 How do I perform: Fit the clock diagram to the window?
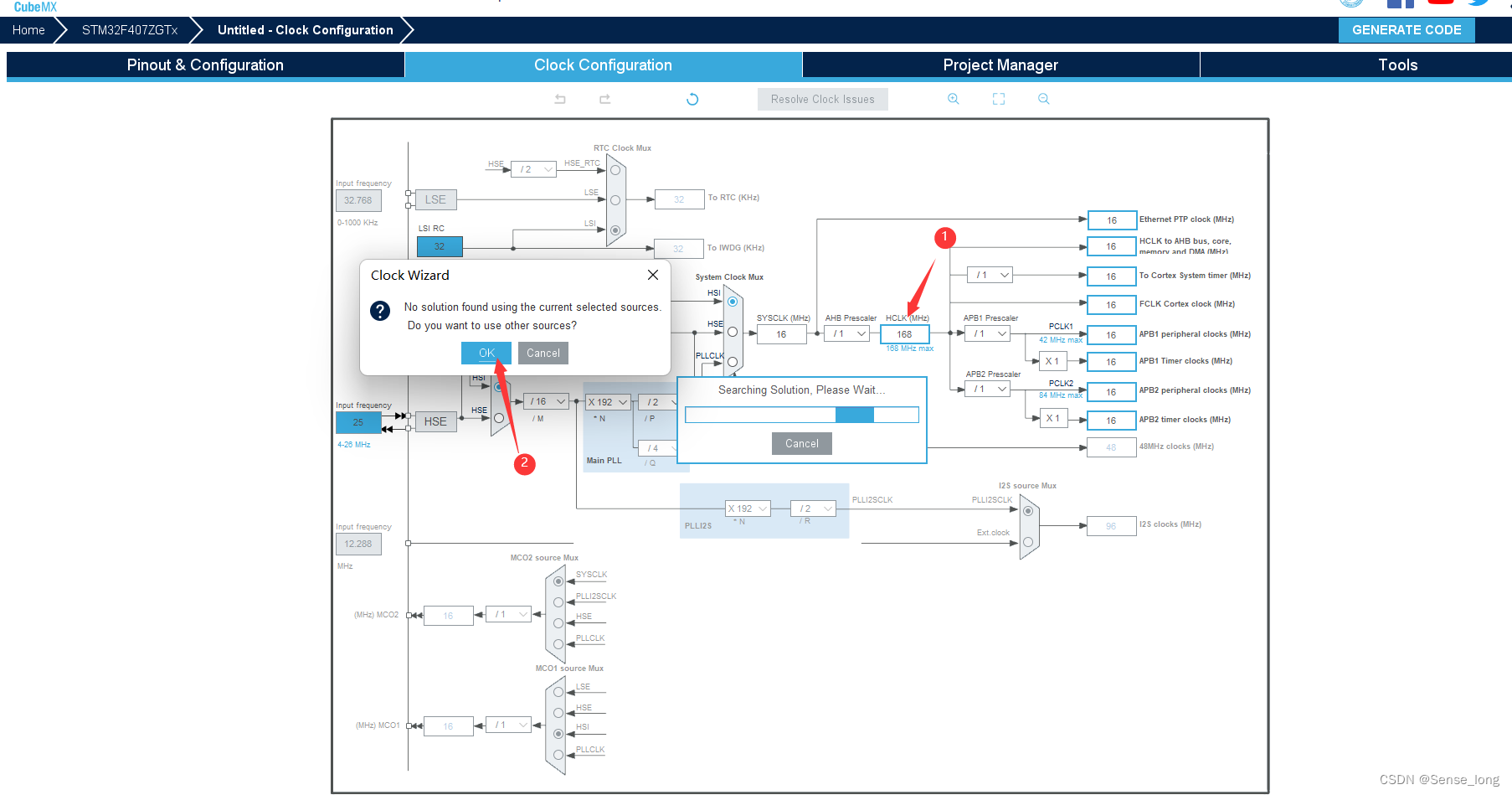point(999,99)
